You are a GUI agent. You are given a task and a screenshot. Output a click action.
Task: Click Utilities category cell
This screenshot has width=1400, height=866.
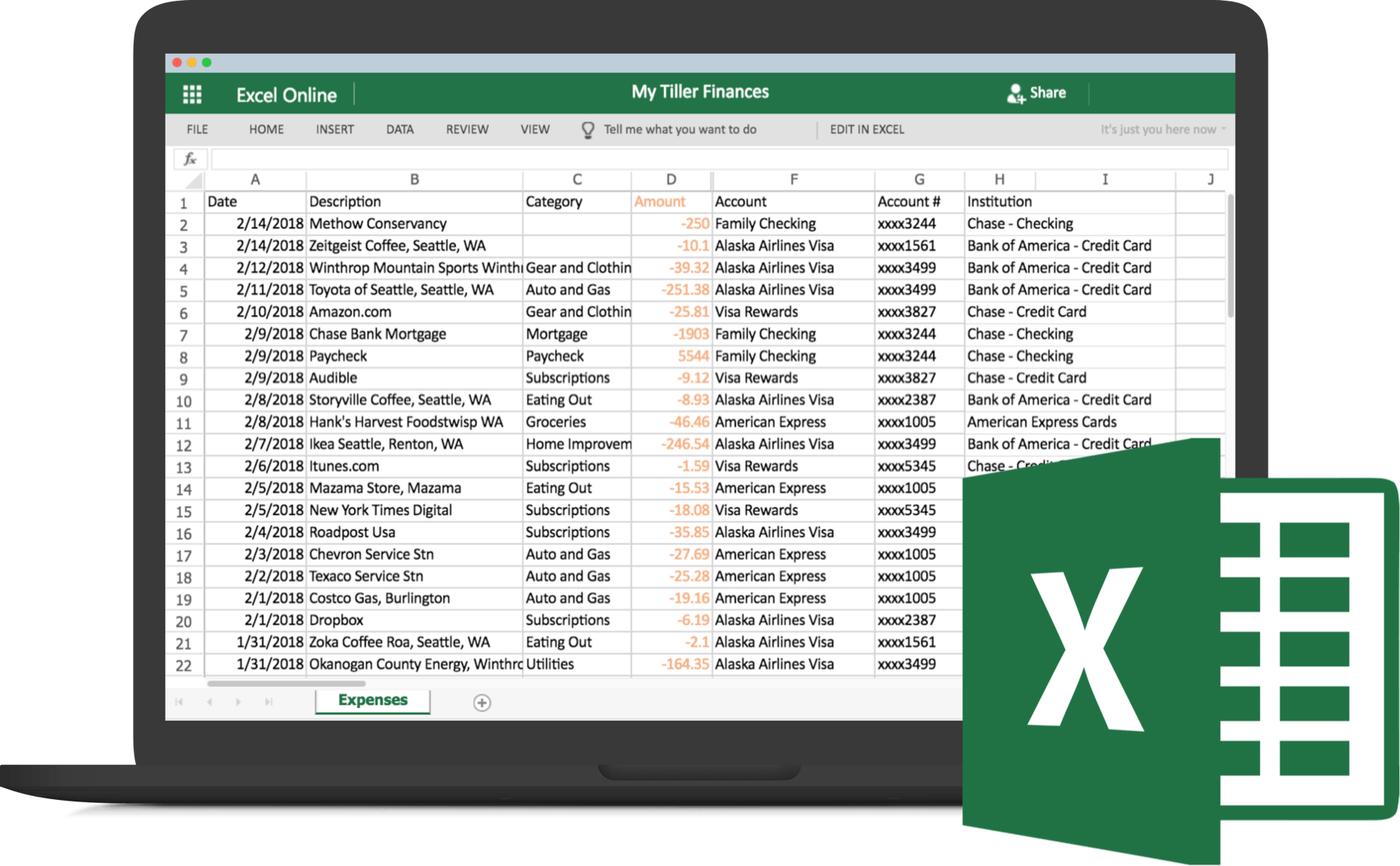(577, 665)
